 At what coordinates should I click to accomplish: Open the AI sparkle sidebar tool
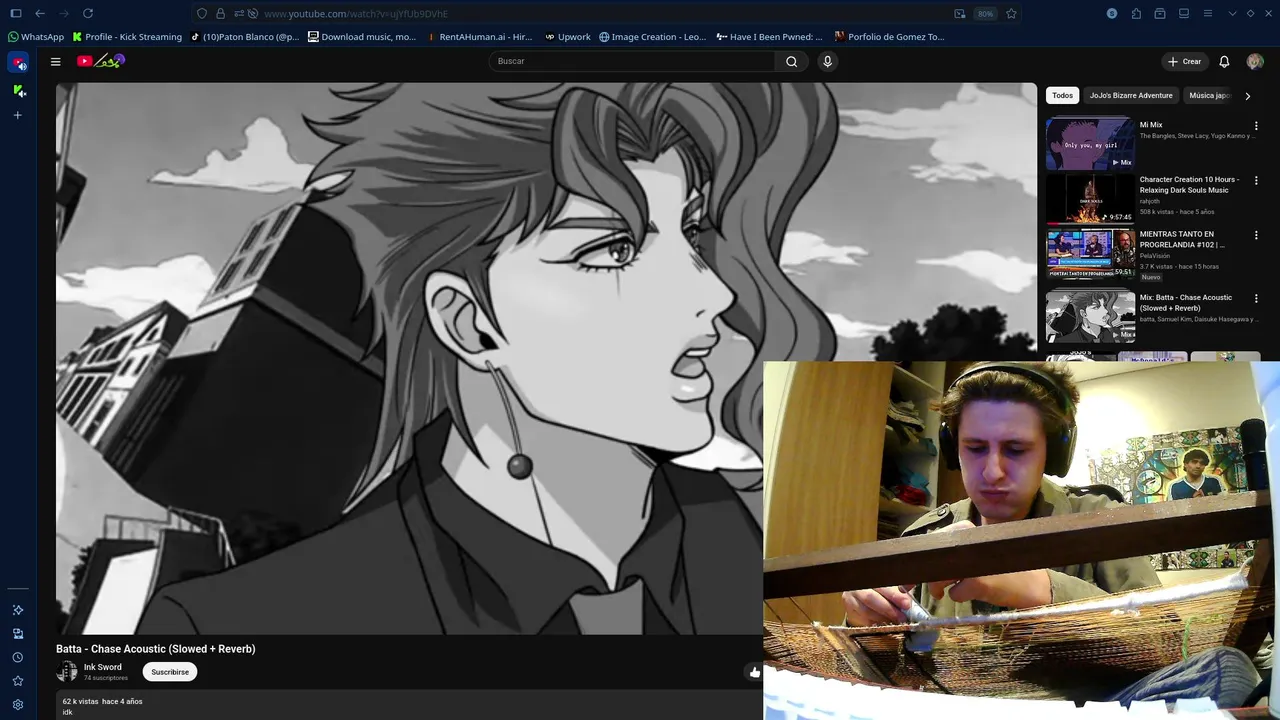coord(17,610)
